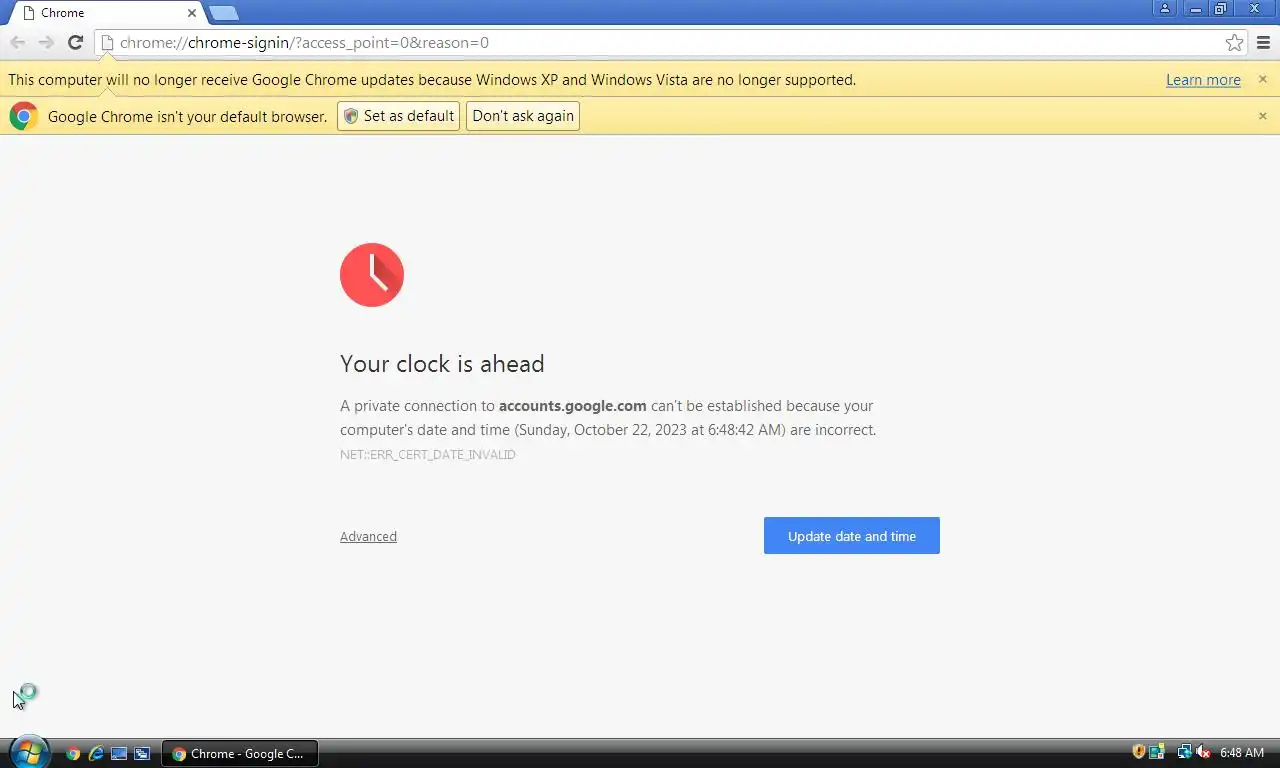Click the page icon in the address bar

pos(107,42)
